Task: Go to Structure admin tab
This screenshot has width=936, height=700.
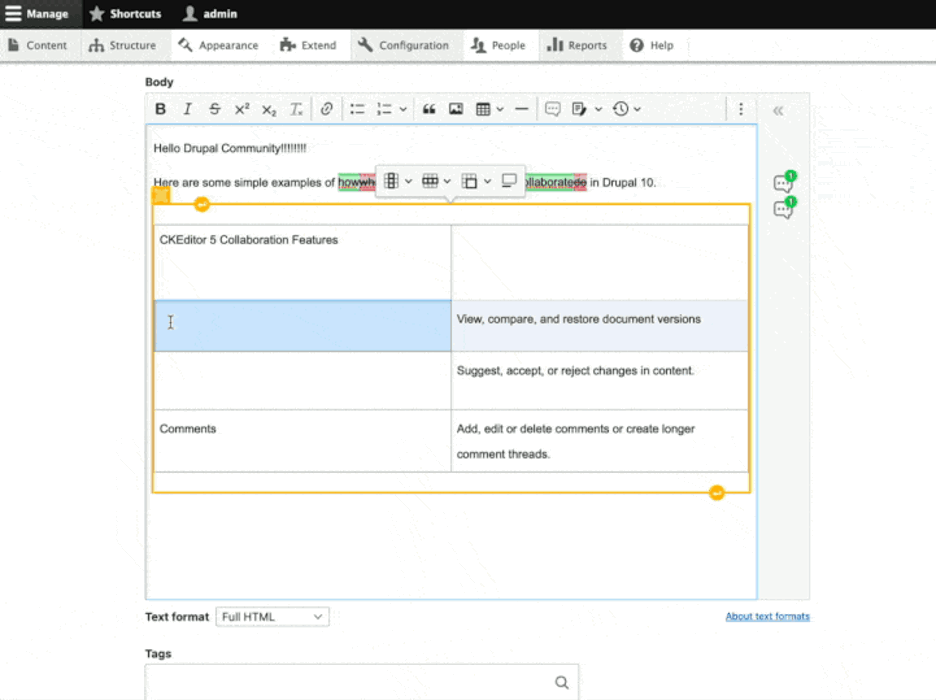Action: click(x=122, y=45)
